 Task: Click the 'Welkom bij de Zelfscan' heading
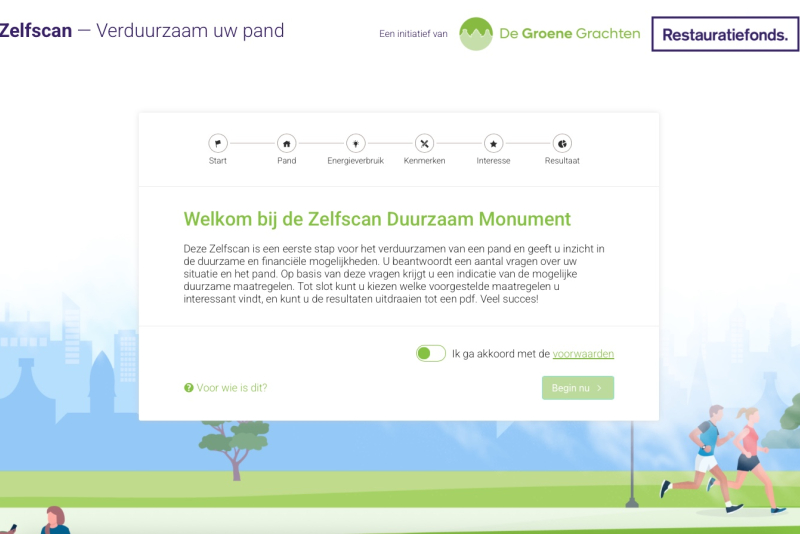tap(377, 219)
